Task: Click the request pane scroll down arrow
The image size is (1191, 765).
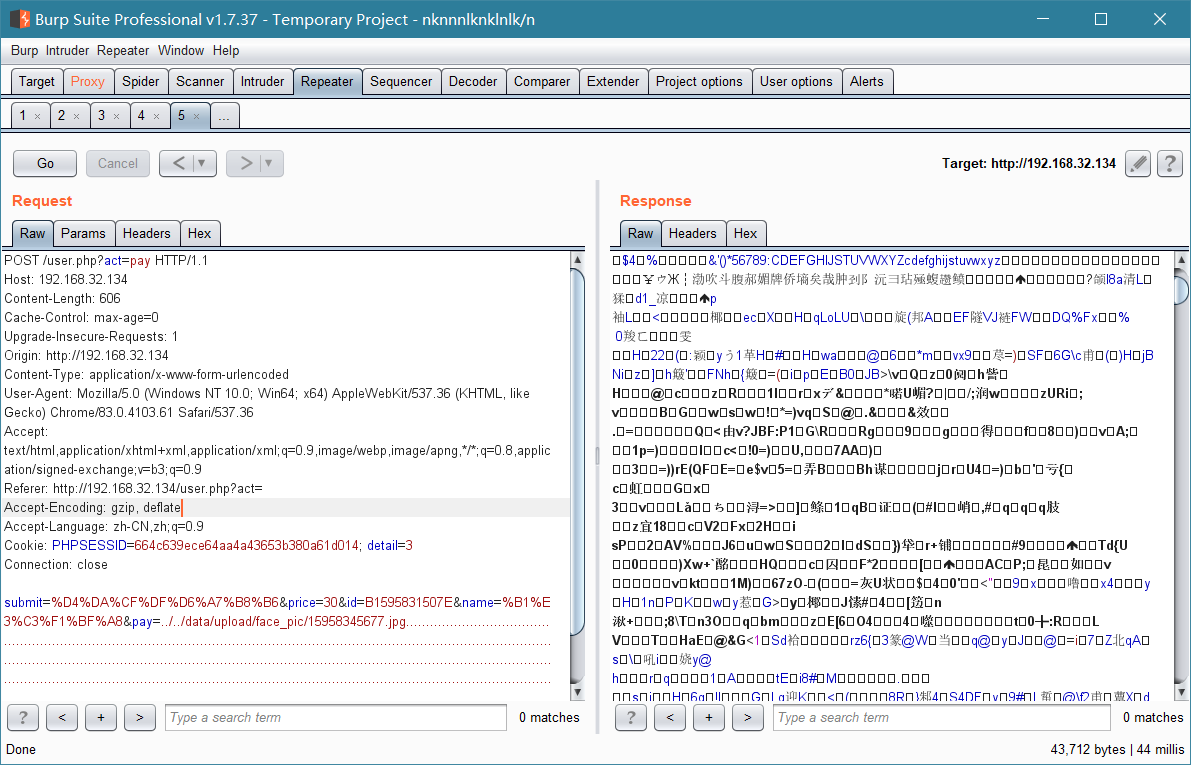Action: (x=577, y=692)
